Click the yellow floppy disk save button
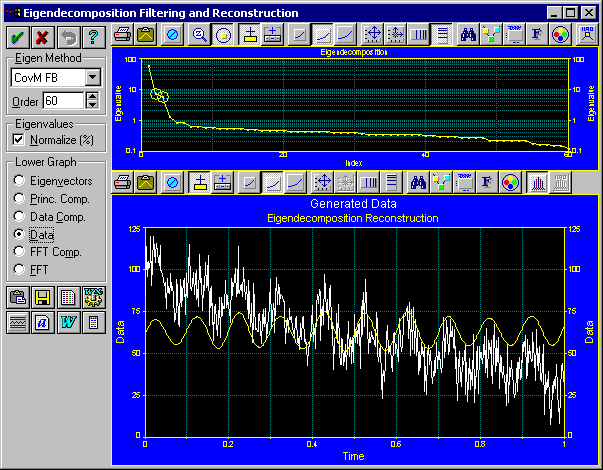603x470 pixels. click(43, 297)
